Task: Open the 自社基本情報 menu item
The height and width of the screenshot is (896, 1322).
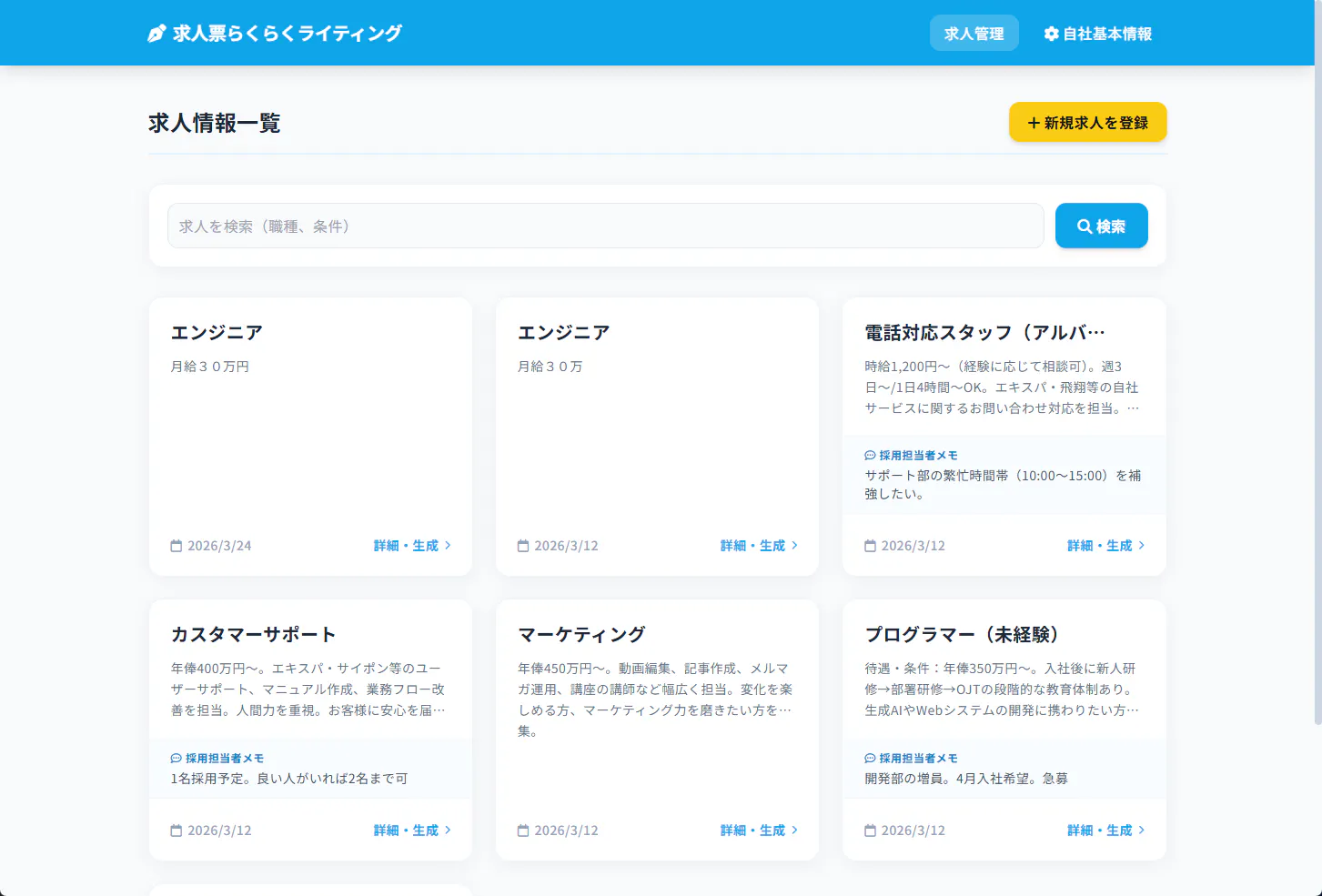Action: pos(1097,34)
